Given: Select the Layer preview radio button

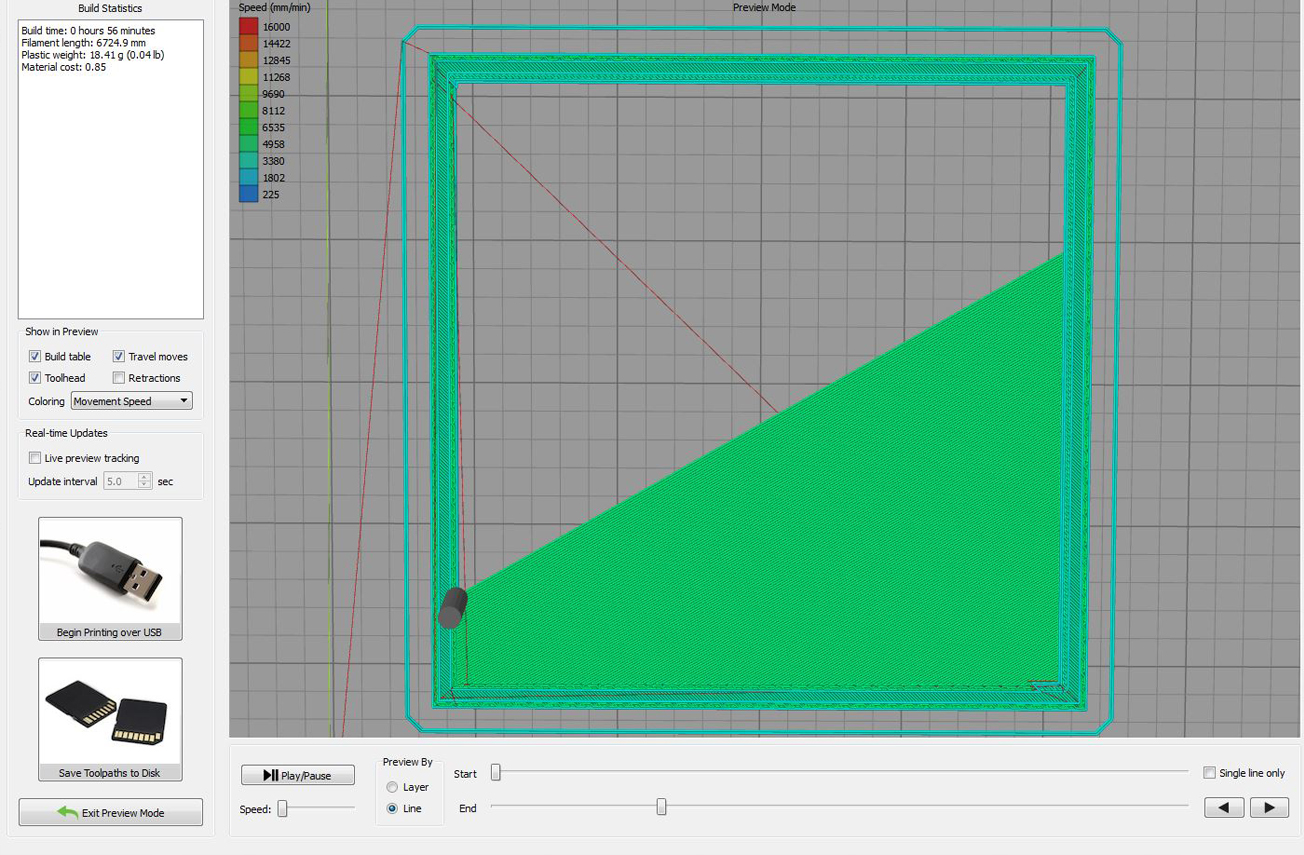Looking at the screenshot, I should [392, 787].
